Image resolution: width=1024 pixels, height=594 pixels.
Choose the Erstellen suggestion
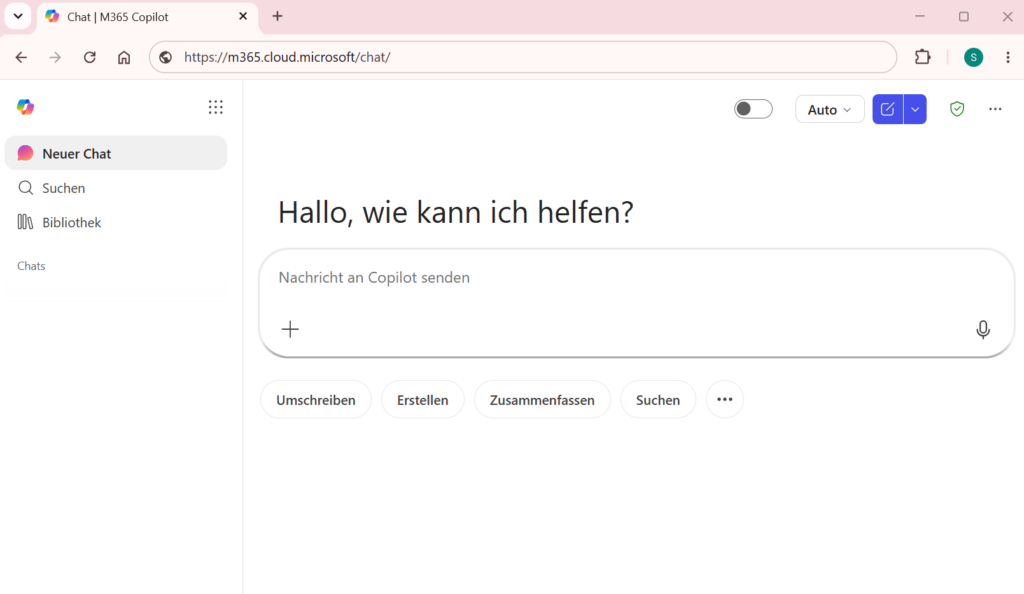423,400
